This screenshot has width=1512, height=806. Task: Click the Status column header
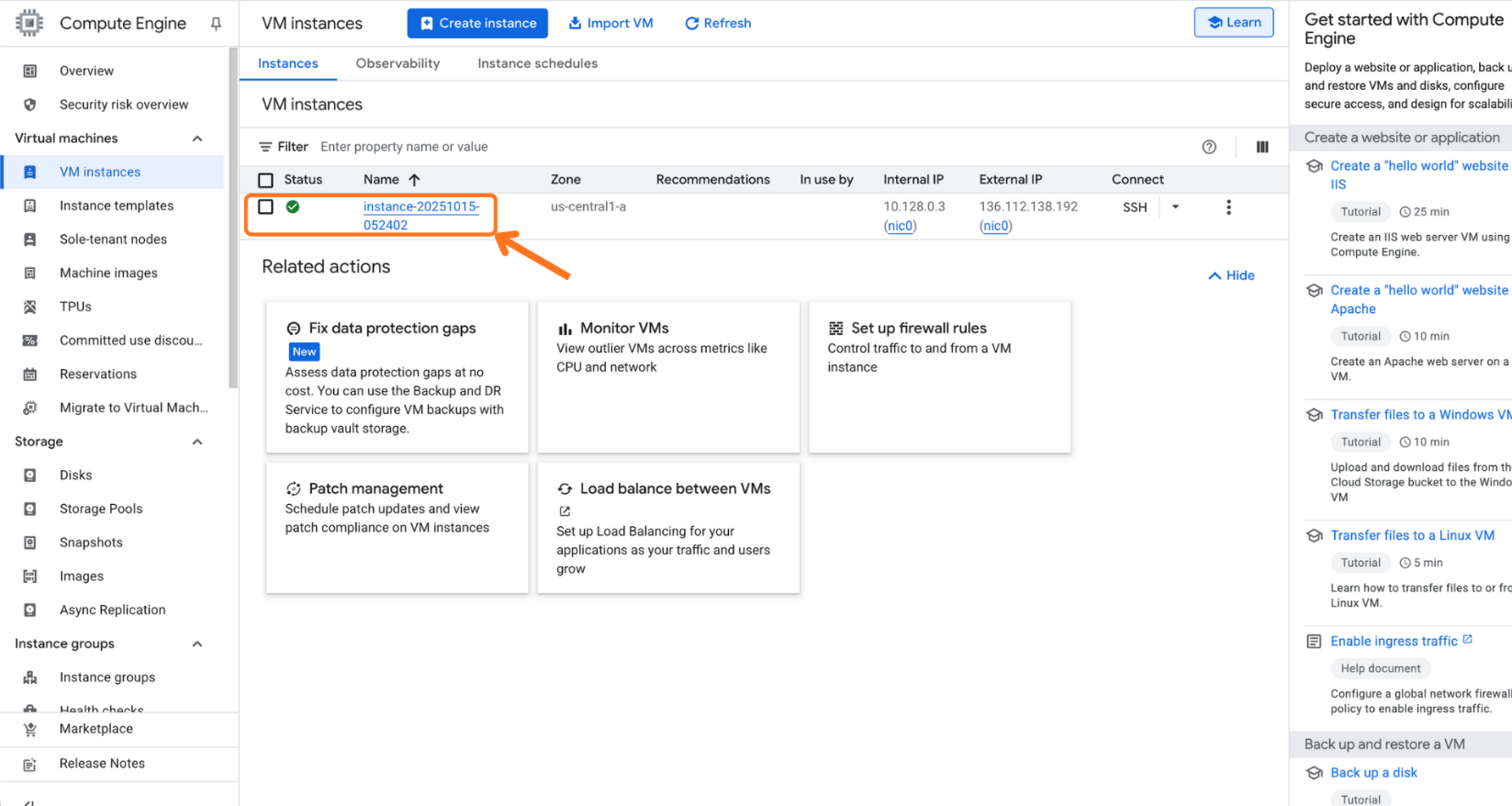[303, 180]
